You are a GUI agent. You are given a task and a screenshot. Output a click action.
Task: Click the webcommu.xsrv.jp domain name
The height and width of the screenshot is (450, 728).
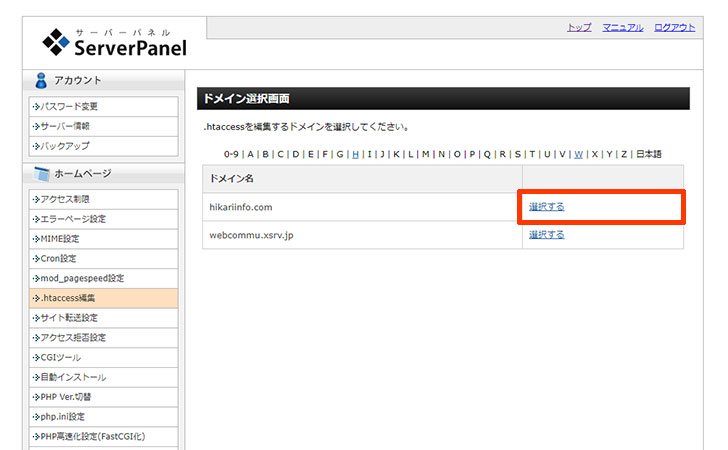click(251, 235)
